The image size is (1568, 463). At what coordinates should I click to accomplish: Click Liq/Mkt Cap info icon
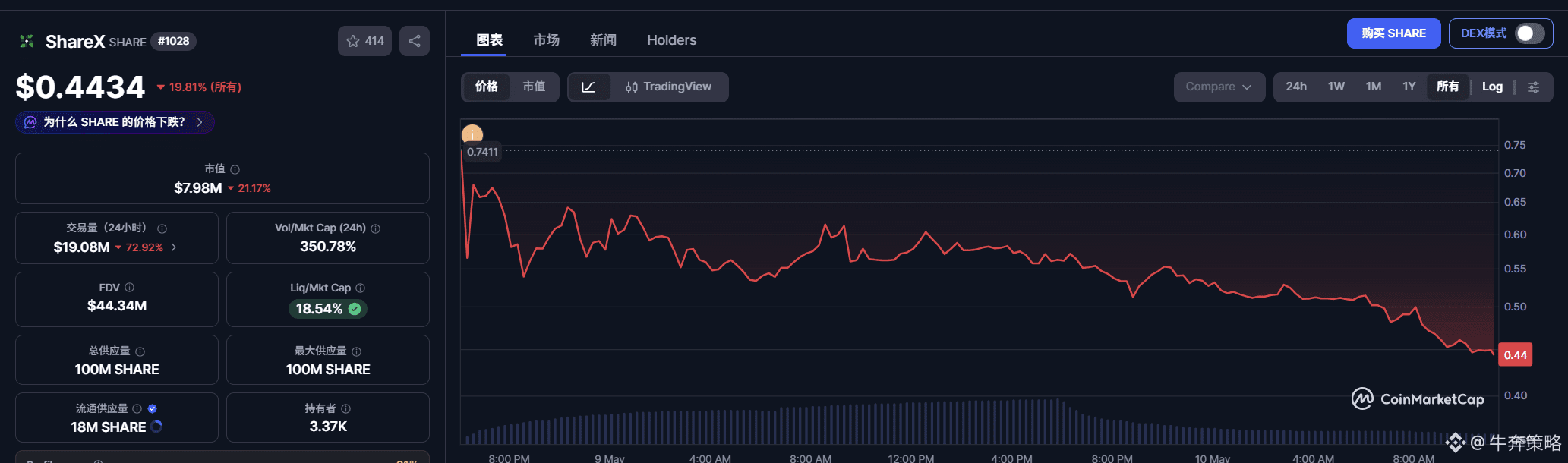click(x=361, y=288)
